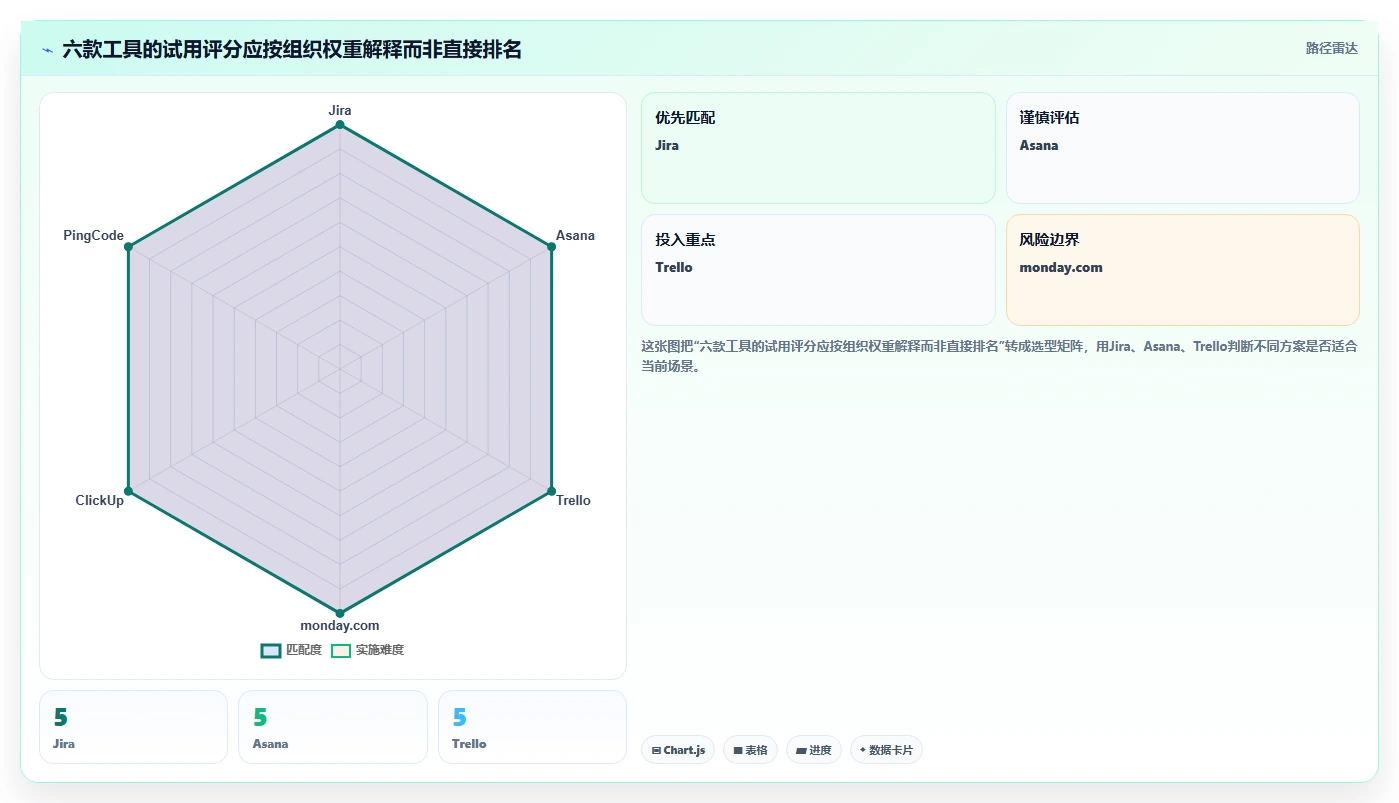
Task: Click the 表格 tag
Action: [750, 750]
